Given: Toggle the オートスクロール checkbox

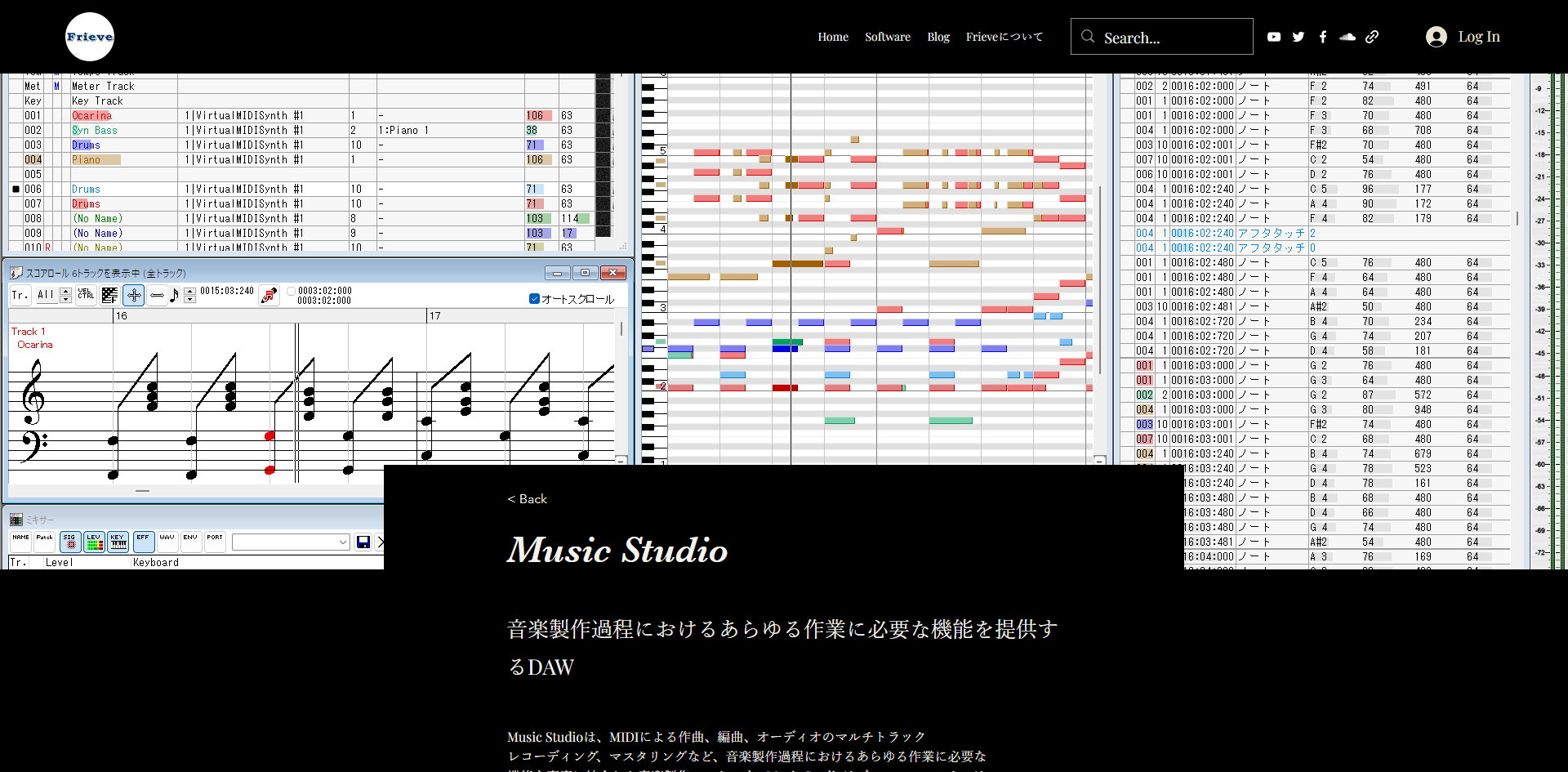Looking at the screenshot, I should 534,299.
